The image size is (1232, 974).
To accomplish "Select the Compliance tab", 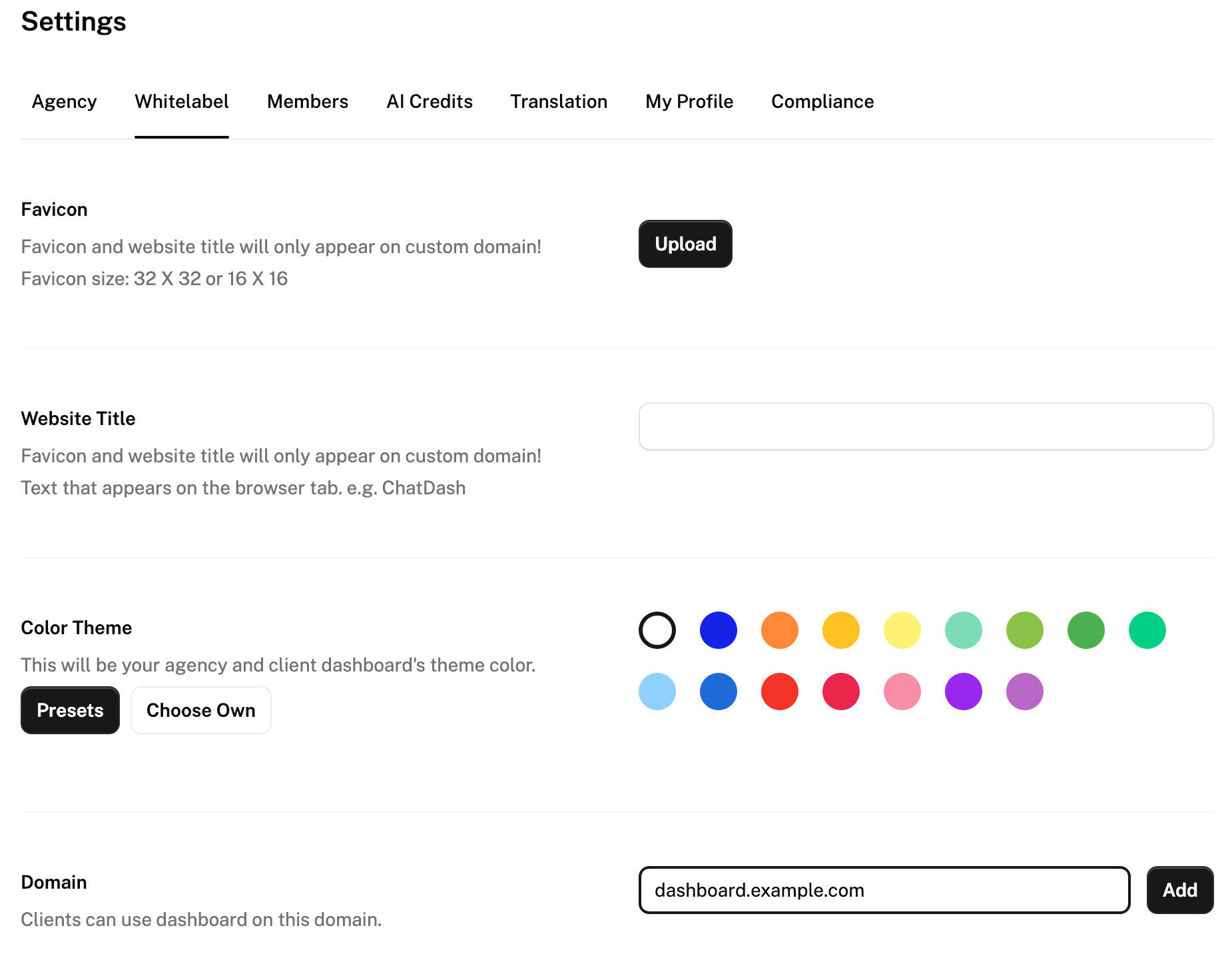I will tap(822, 101).
